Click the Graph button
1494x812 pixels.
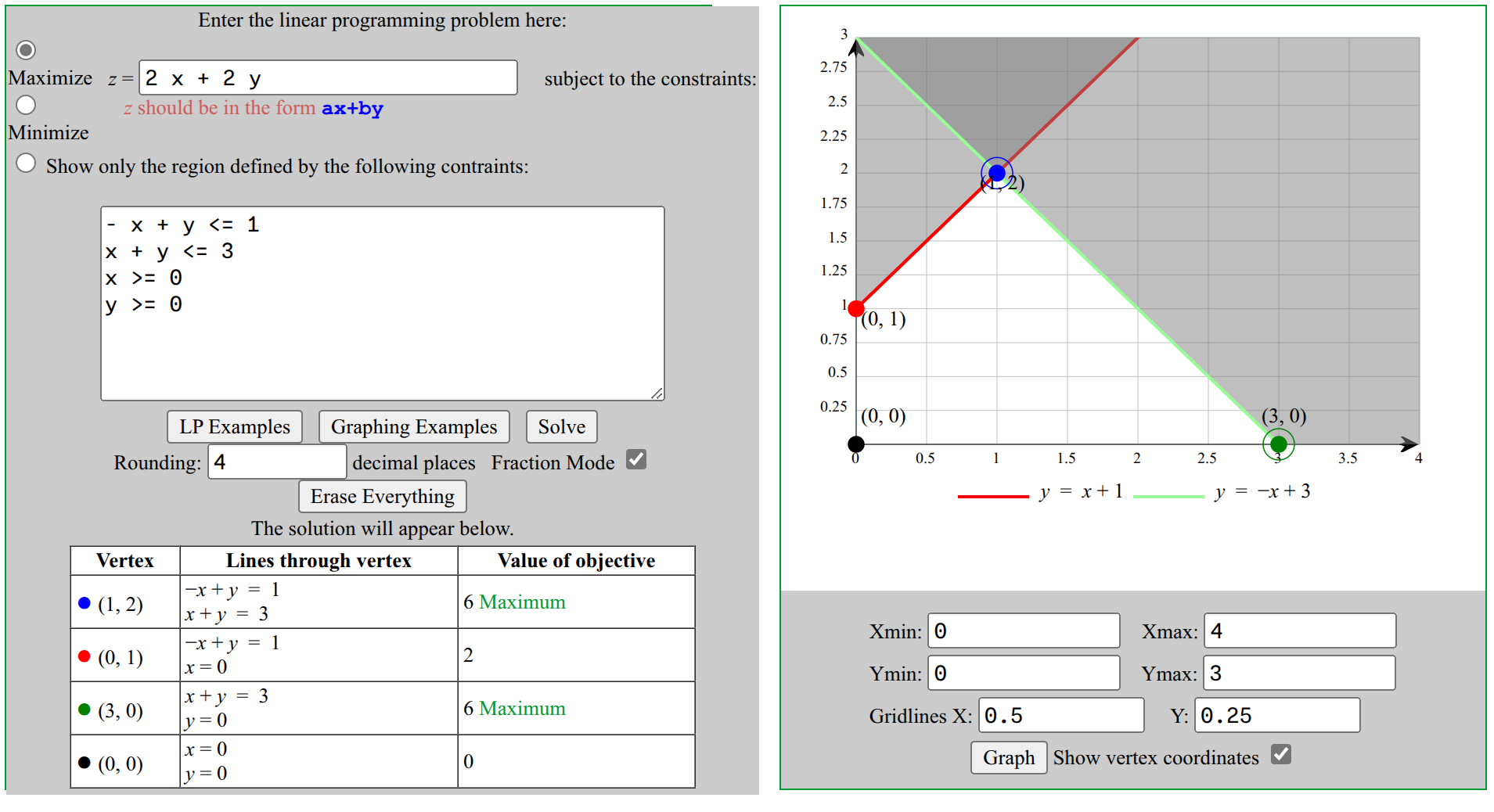click(x=1008, y=758)
